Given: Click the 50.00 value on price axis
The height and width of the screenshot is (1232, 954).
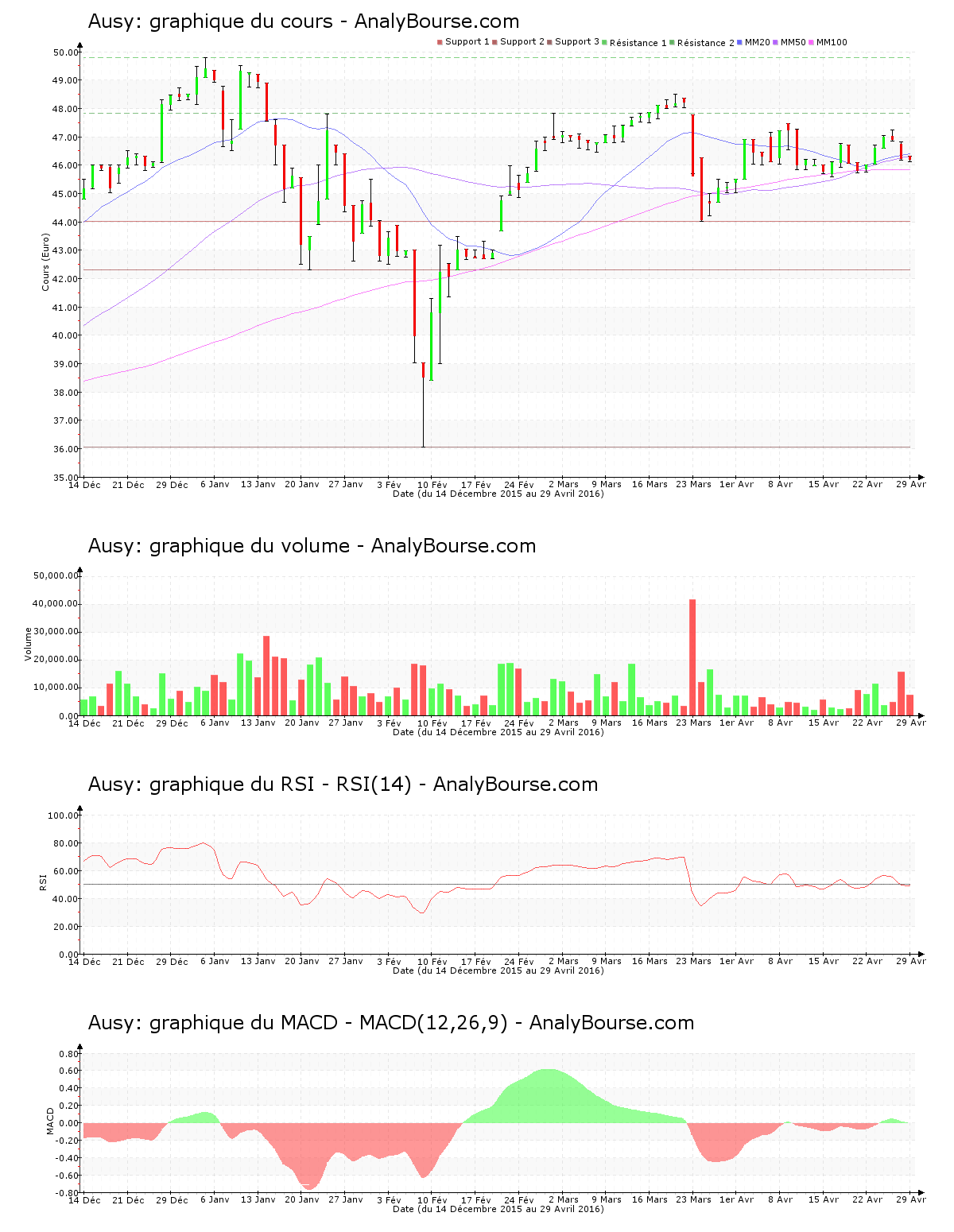Looking at the screenshot, I should click(65, 52).
